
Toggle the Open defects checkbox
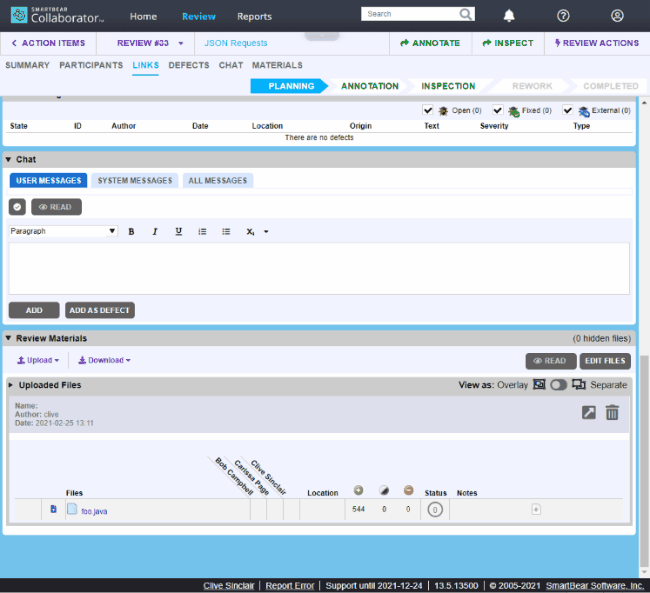click(428, 110)
